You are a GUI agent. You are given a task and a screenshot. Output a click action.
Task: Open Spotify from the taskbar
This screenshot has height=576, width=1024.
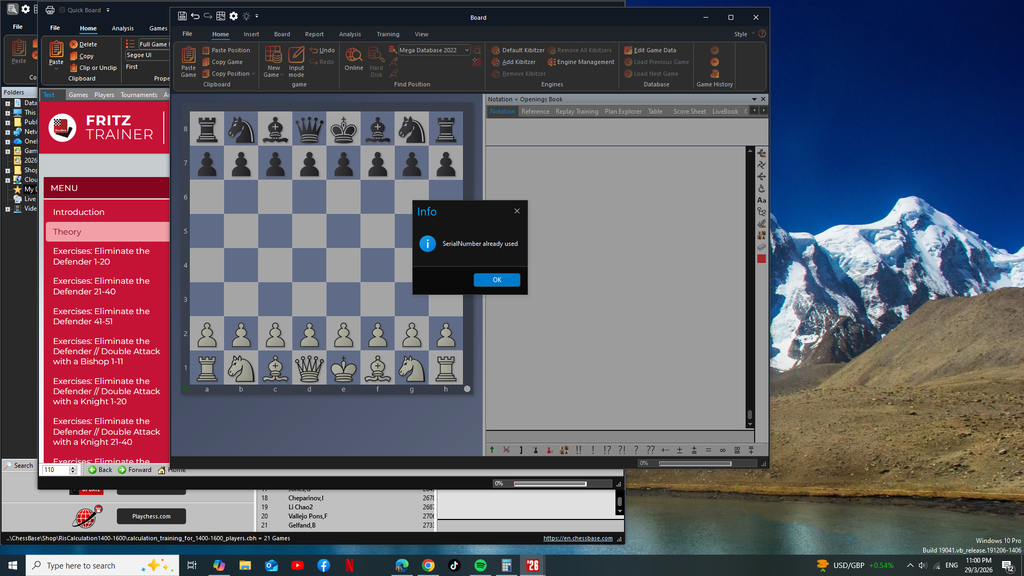click(480, 566)
